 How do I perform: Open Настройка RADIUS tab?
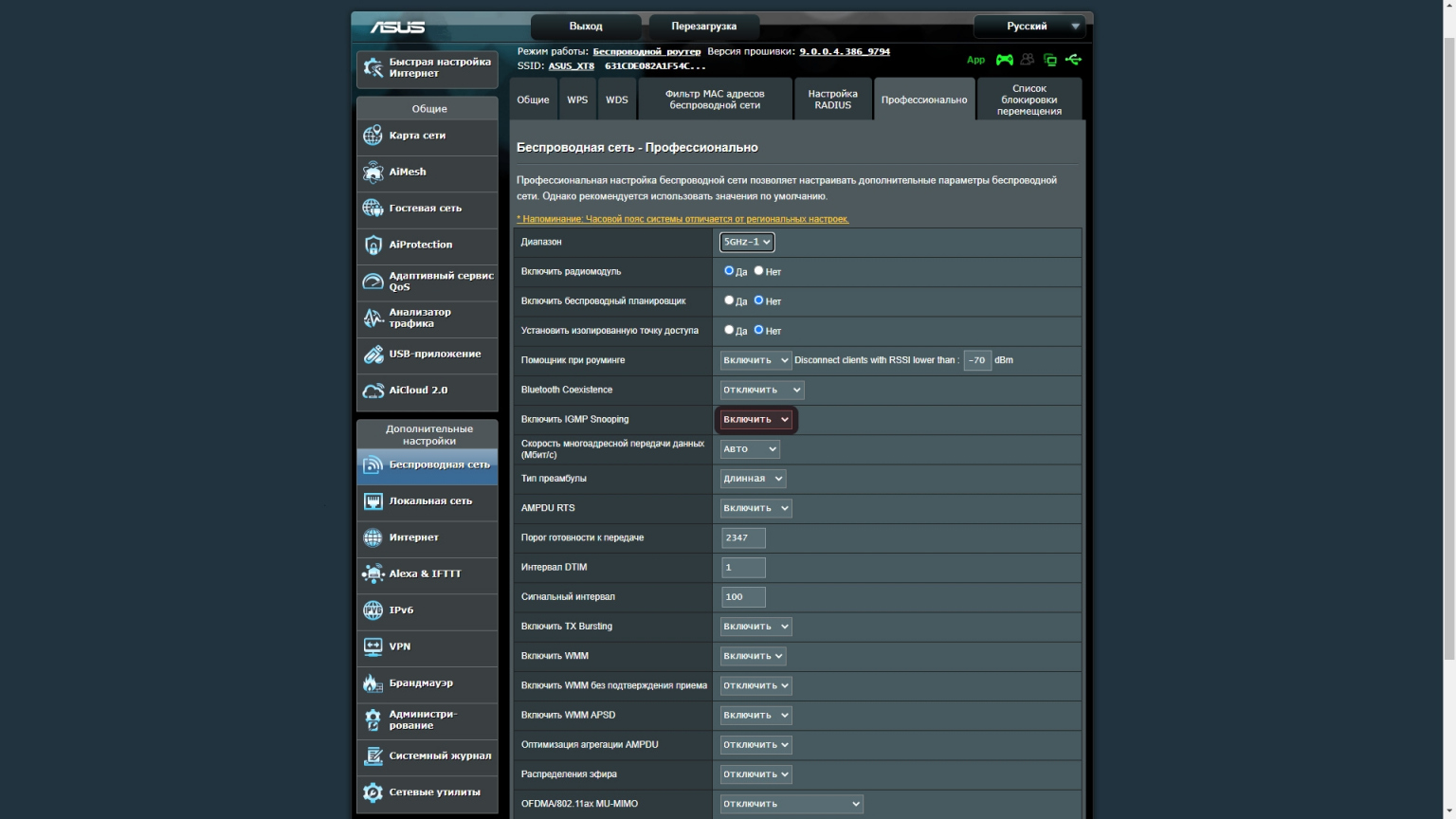coord(832,100)
